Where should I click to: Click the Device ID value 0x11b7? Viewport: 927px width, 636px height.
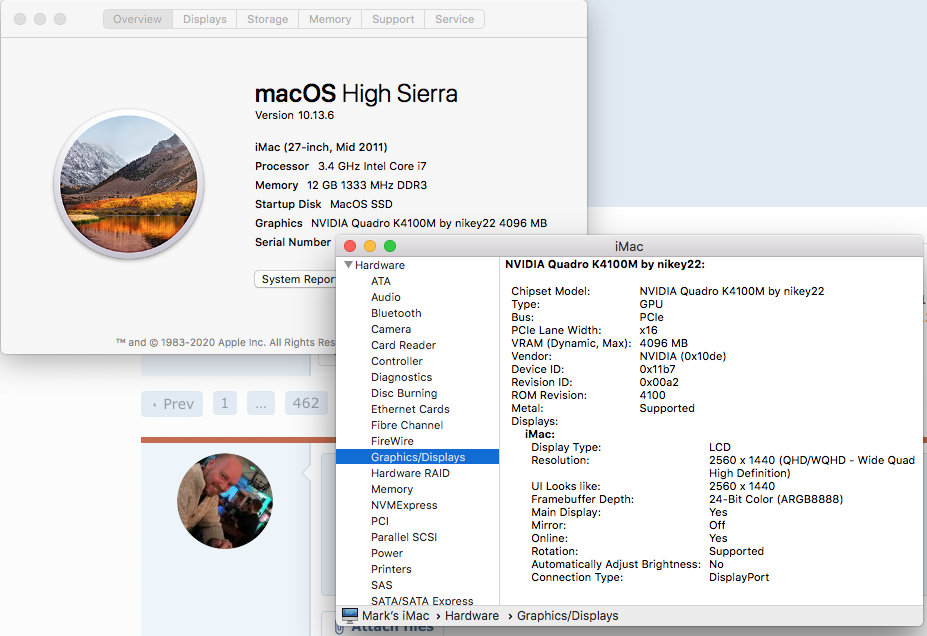[x=657, y=369]
